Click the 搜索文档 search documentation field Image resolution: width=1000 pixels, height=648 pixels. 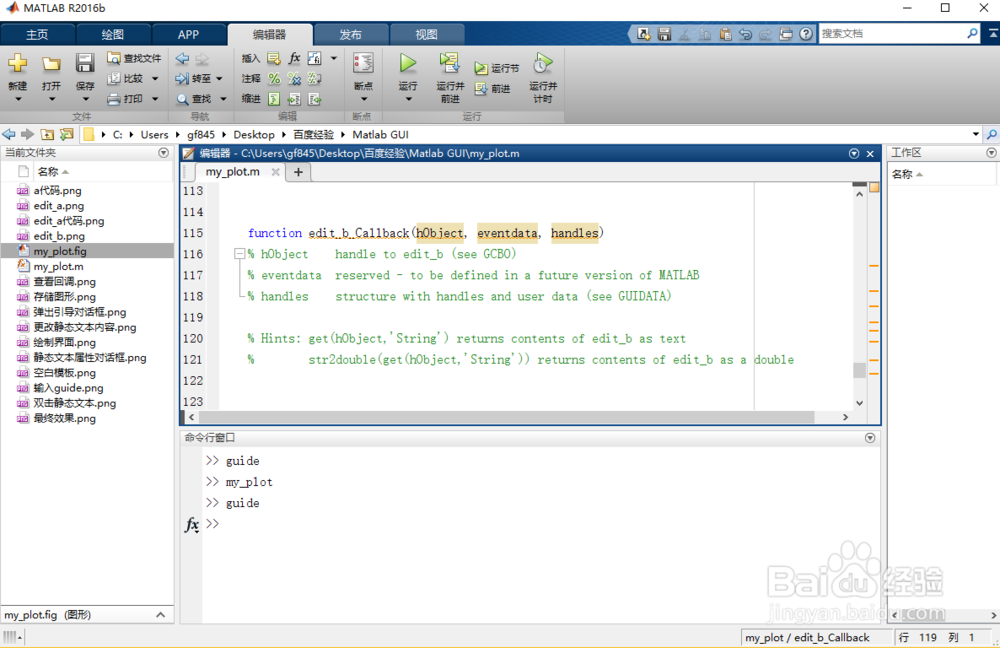click(892, 34)
